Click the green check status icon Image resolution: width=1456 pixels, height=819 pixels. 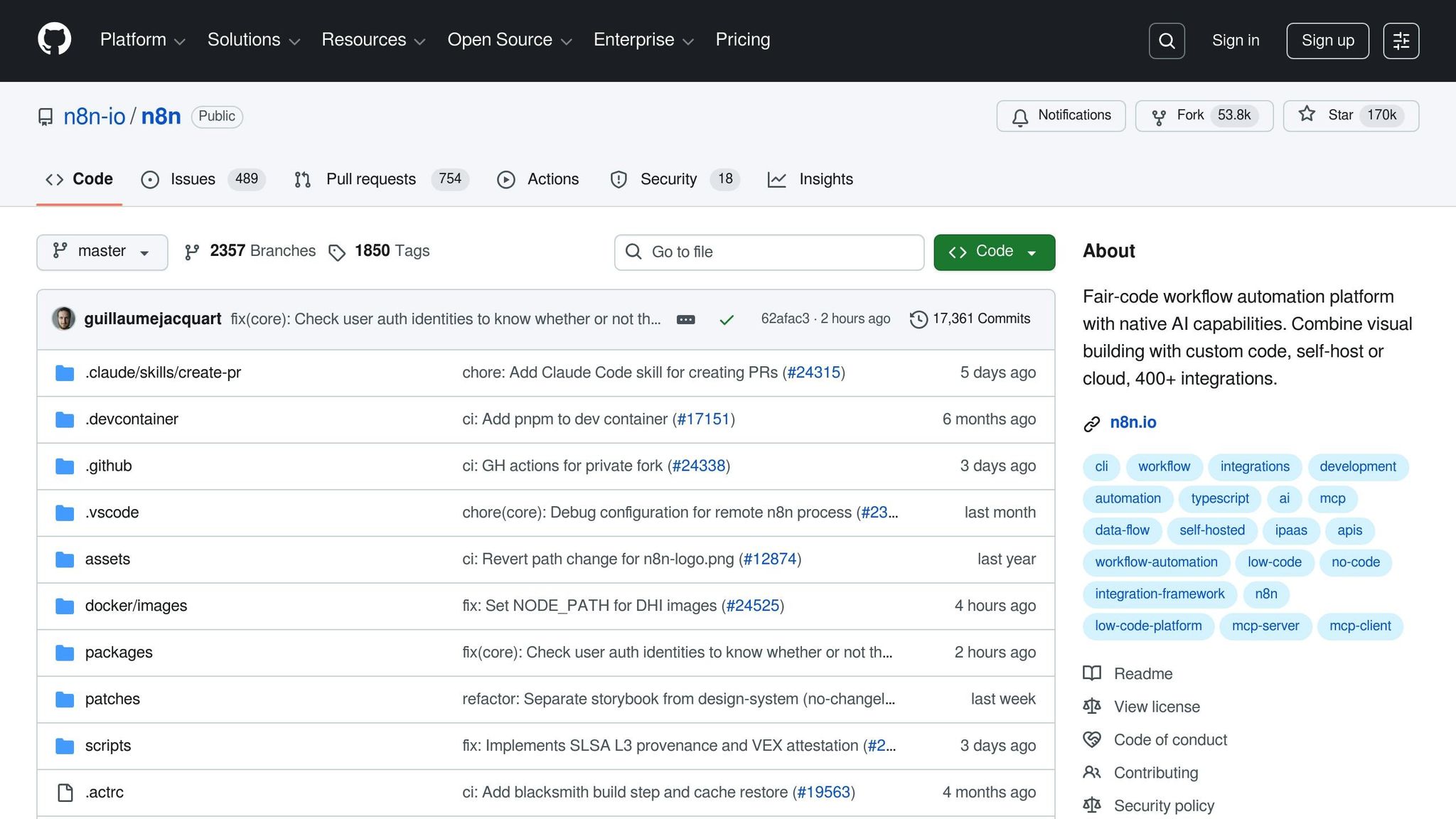pos(726,320)
